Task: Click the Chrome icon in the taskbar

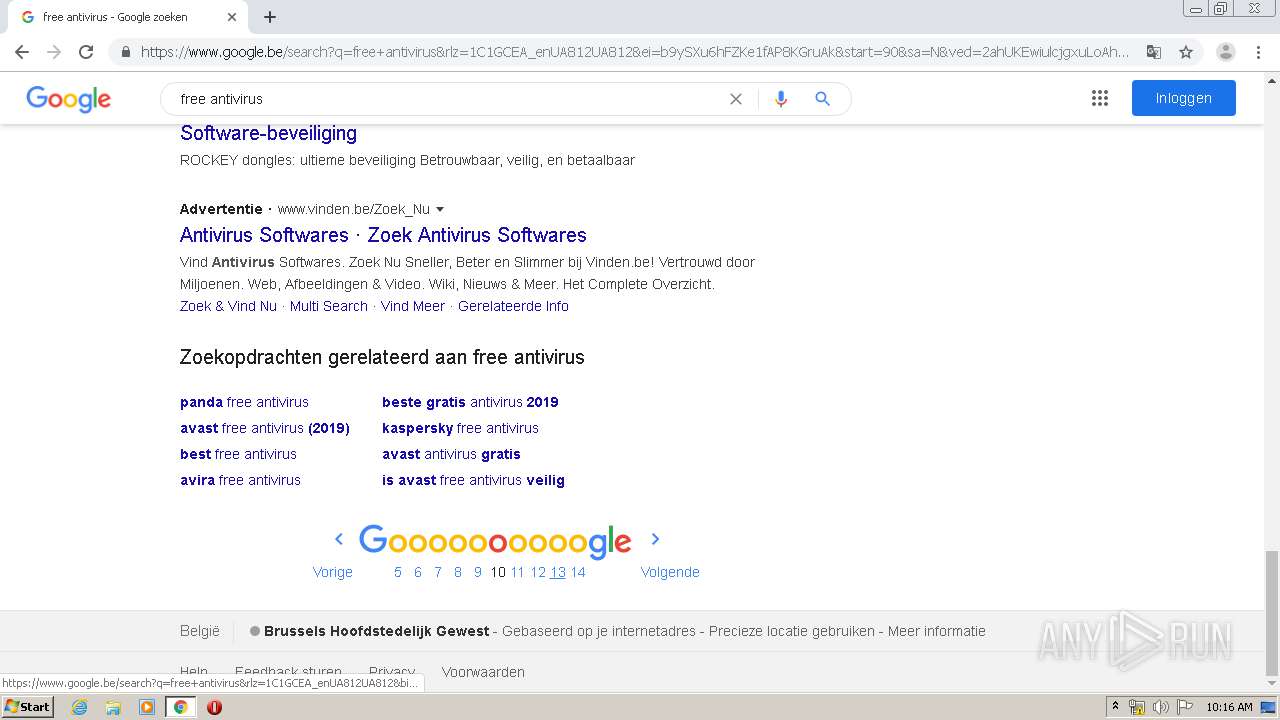Action: (x=180, y=707)
